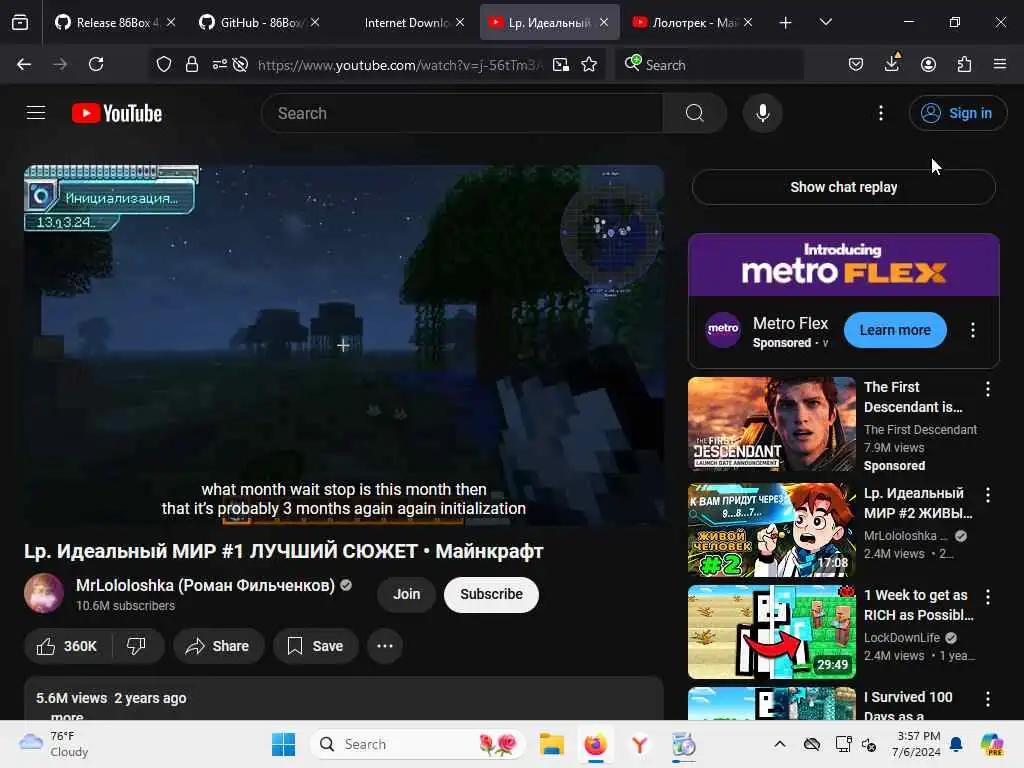
Task: Open the Firefox account icon
Action: pyautogui.click(x=928, y=64)
